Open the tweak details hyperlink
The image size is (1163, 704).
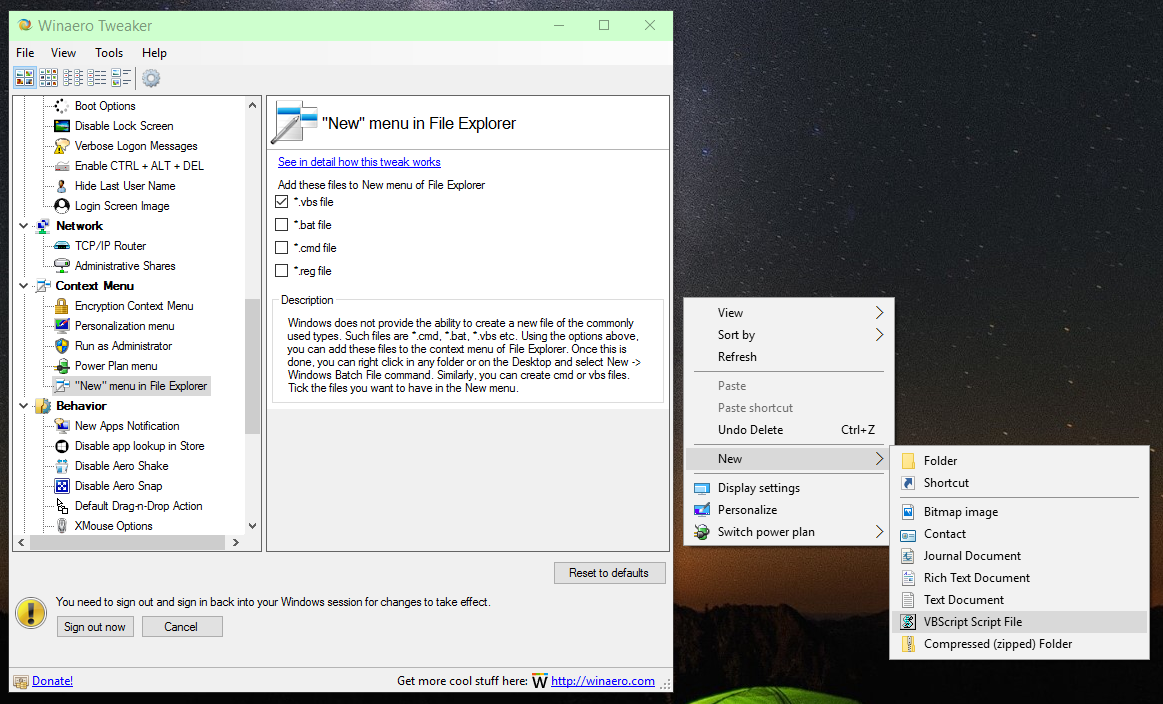coord(359,162)
